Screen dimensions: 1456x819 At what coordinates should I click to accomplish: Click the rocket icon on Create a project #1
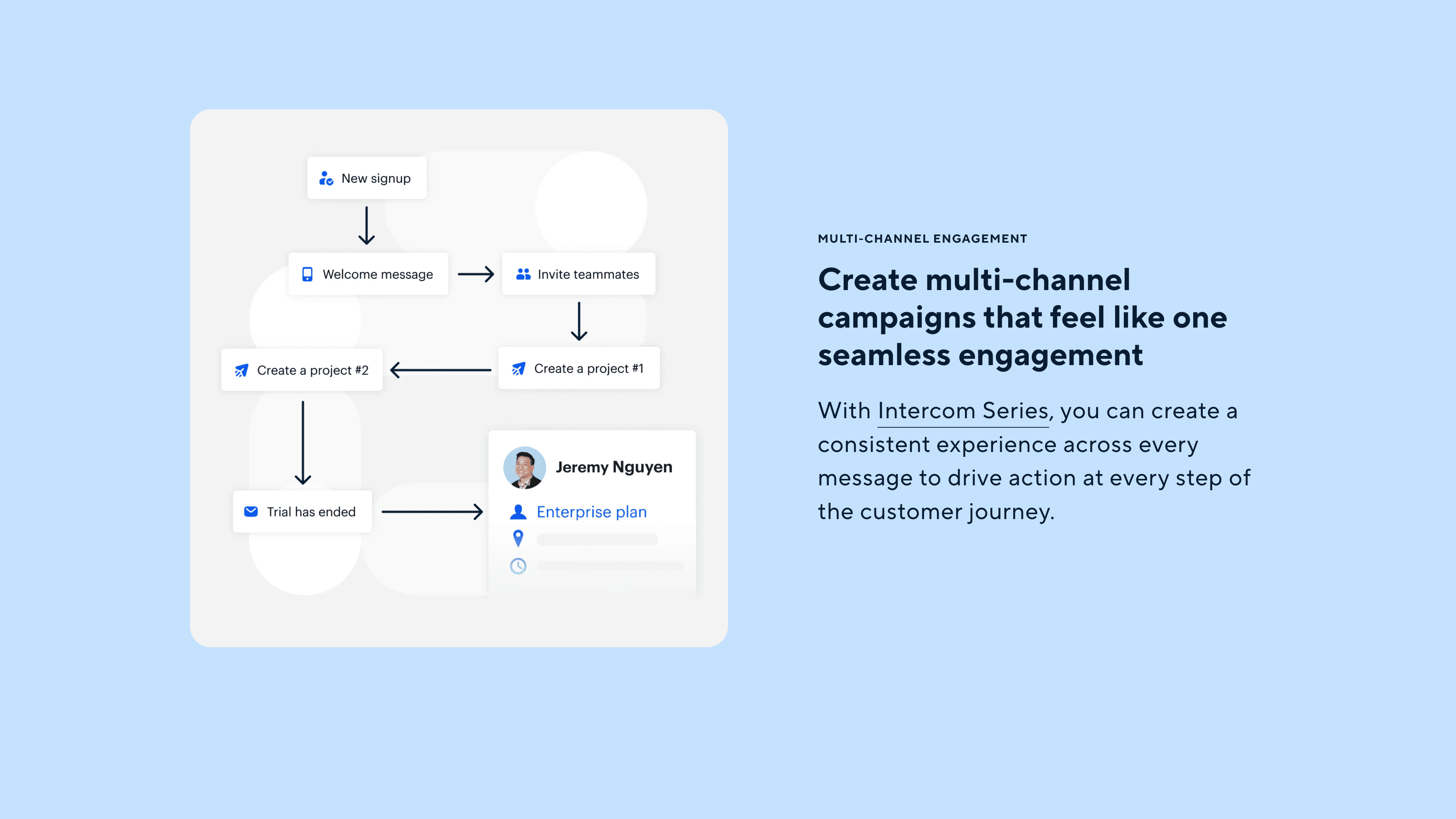(518, 369)
